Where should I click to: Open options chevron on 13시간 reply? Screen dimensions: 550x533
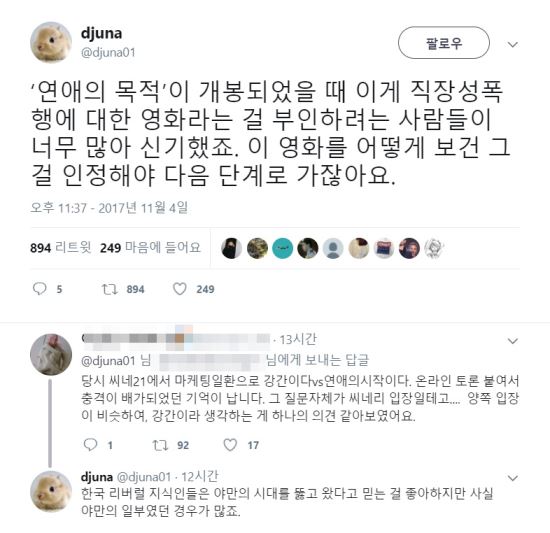513,341
